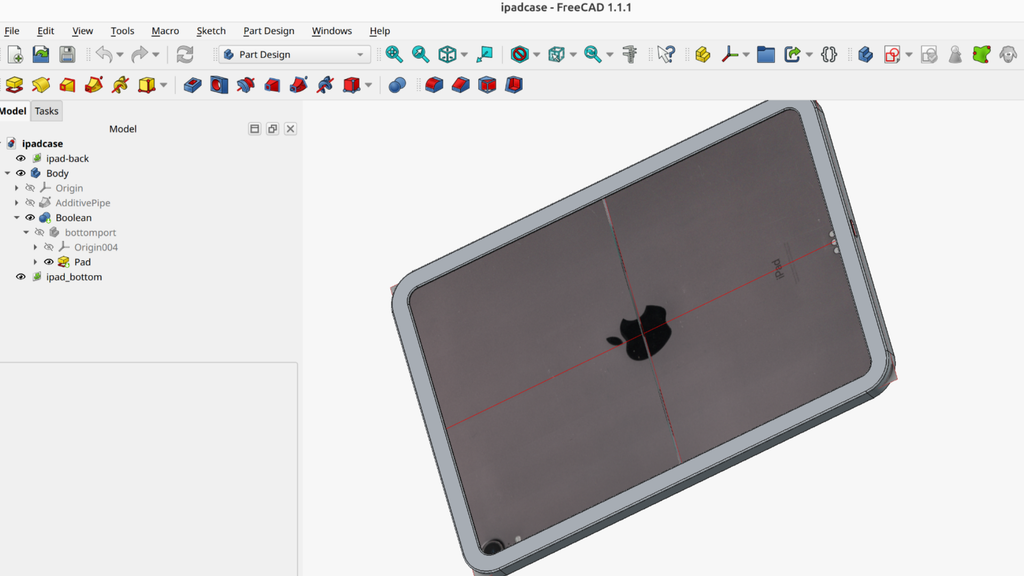Viewport: 1024px width, 576px height.
Task: Click the red Create sketch icon
Action: tap(892, 54)
